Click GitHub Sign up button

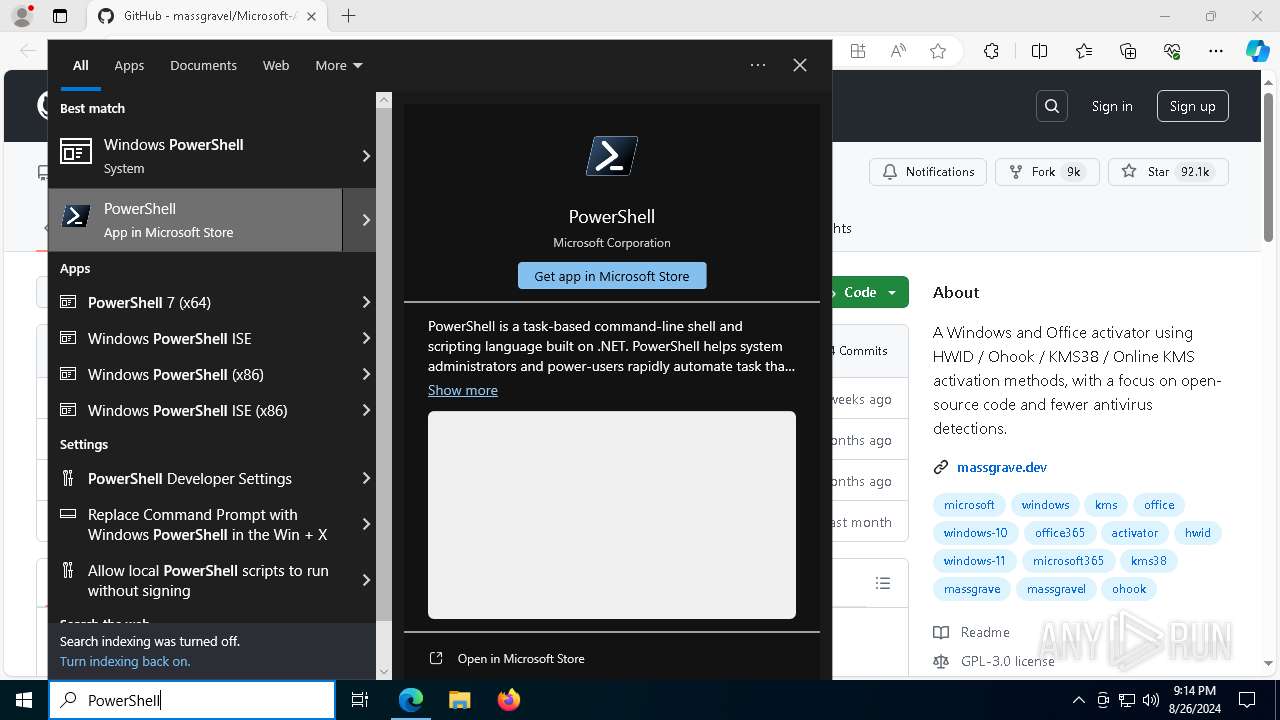1193,106
